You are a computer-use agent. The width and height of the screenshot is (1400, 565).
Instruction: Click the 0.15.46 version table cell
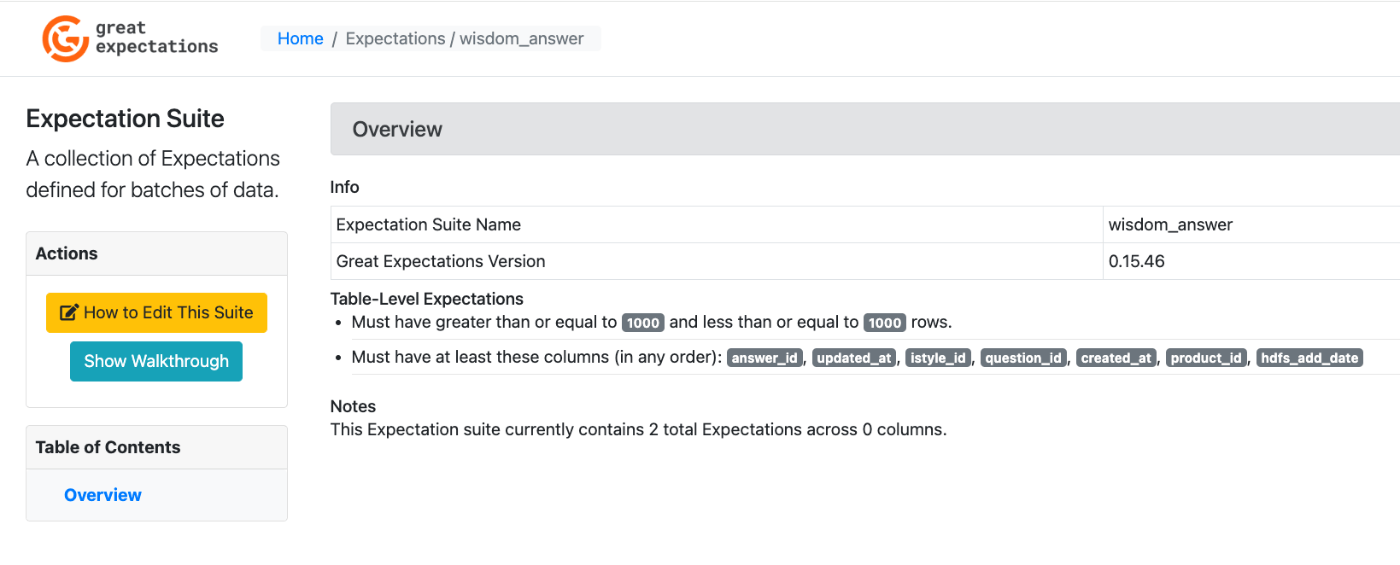tap(1250, 262)
